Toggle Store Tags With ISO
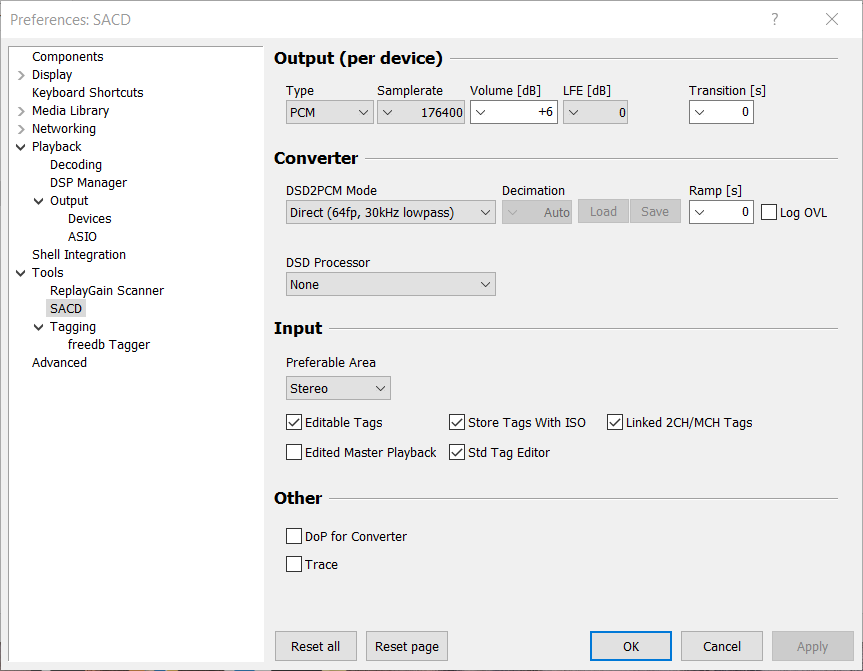 pos(457,423)
